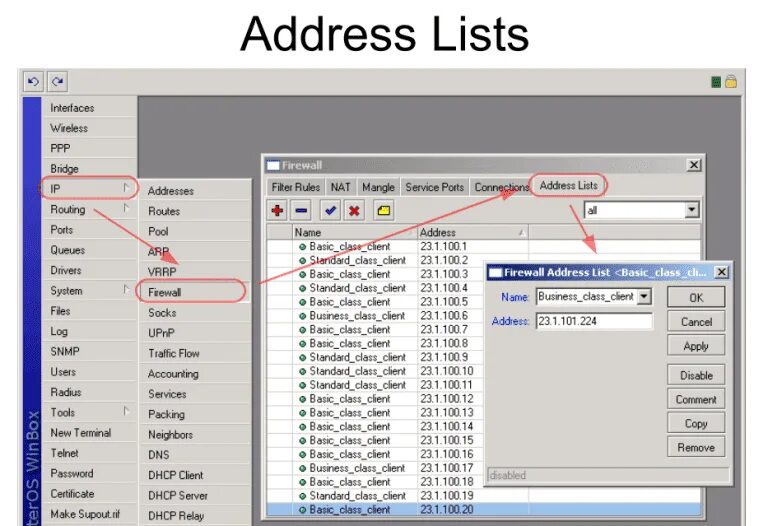Switch to the Service Ports tab
The image size is (768, 526).
(434, 187)
